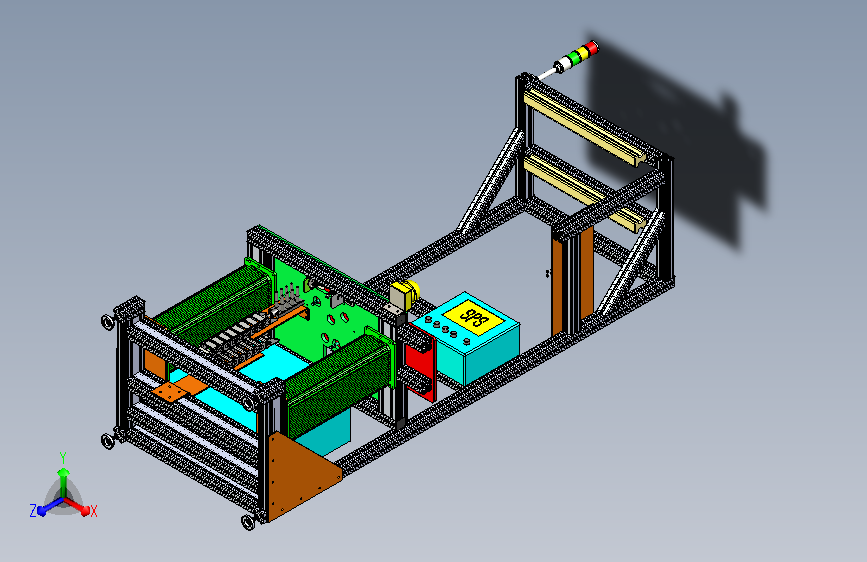Select the upper beige DIN rail on rear frame
The height and width of the screenshot is (562, 867).
point(584,126)
